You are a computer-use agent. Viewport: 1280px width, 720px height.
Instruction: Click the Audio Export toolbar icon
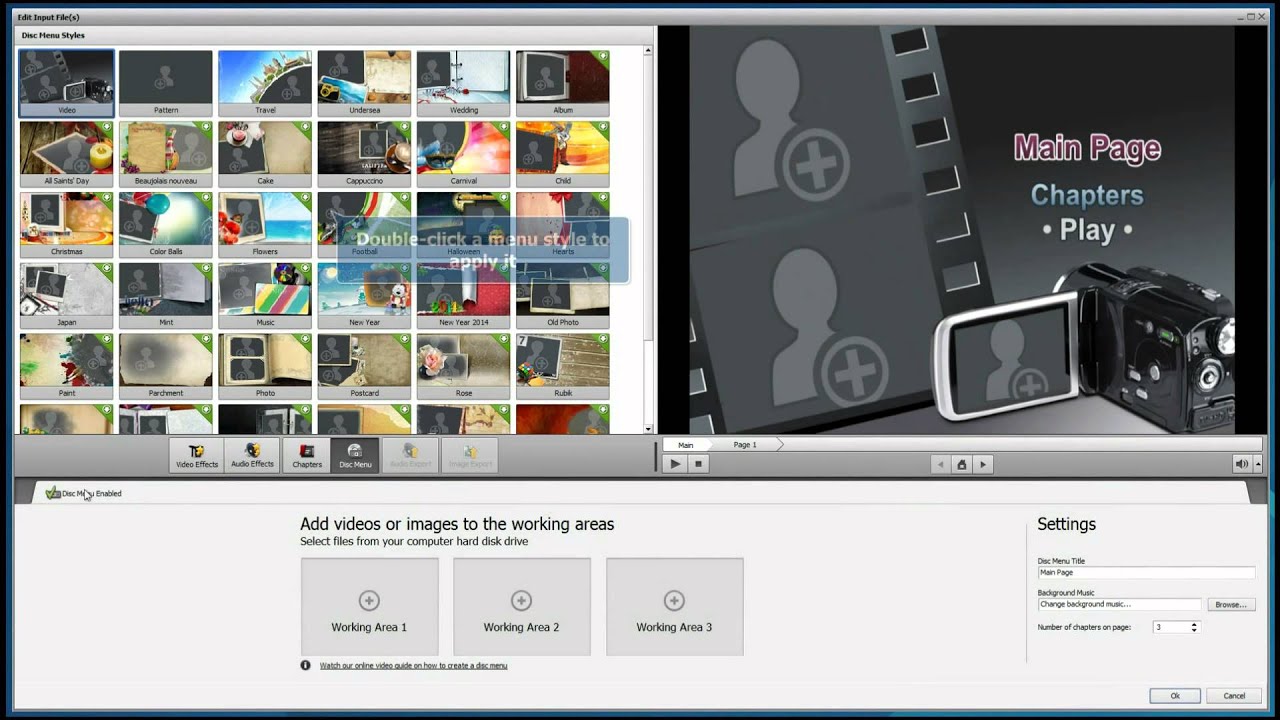[x=410, y=455]
